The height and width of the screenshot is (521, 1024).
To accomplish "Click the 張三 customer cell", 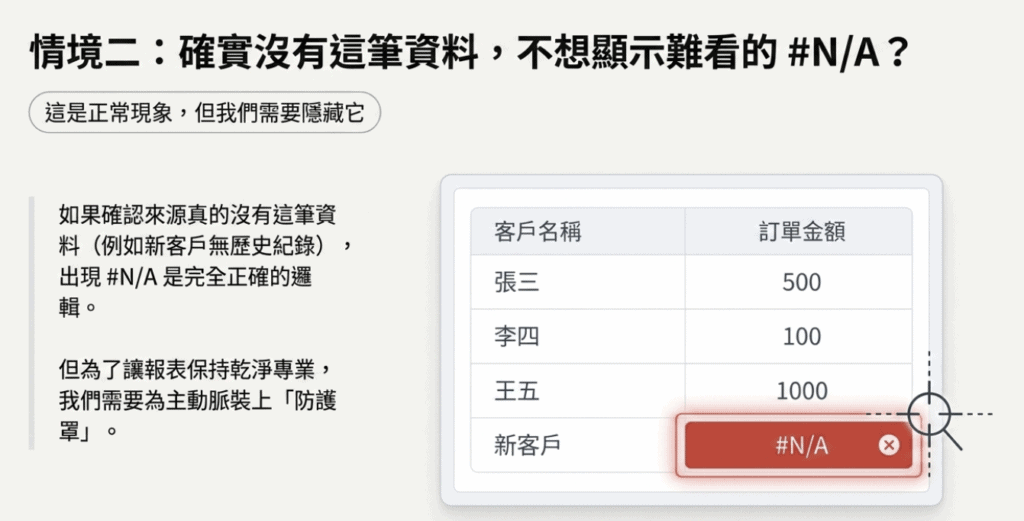I will 517,282.
